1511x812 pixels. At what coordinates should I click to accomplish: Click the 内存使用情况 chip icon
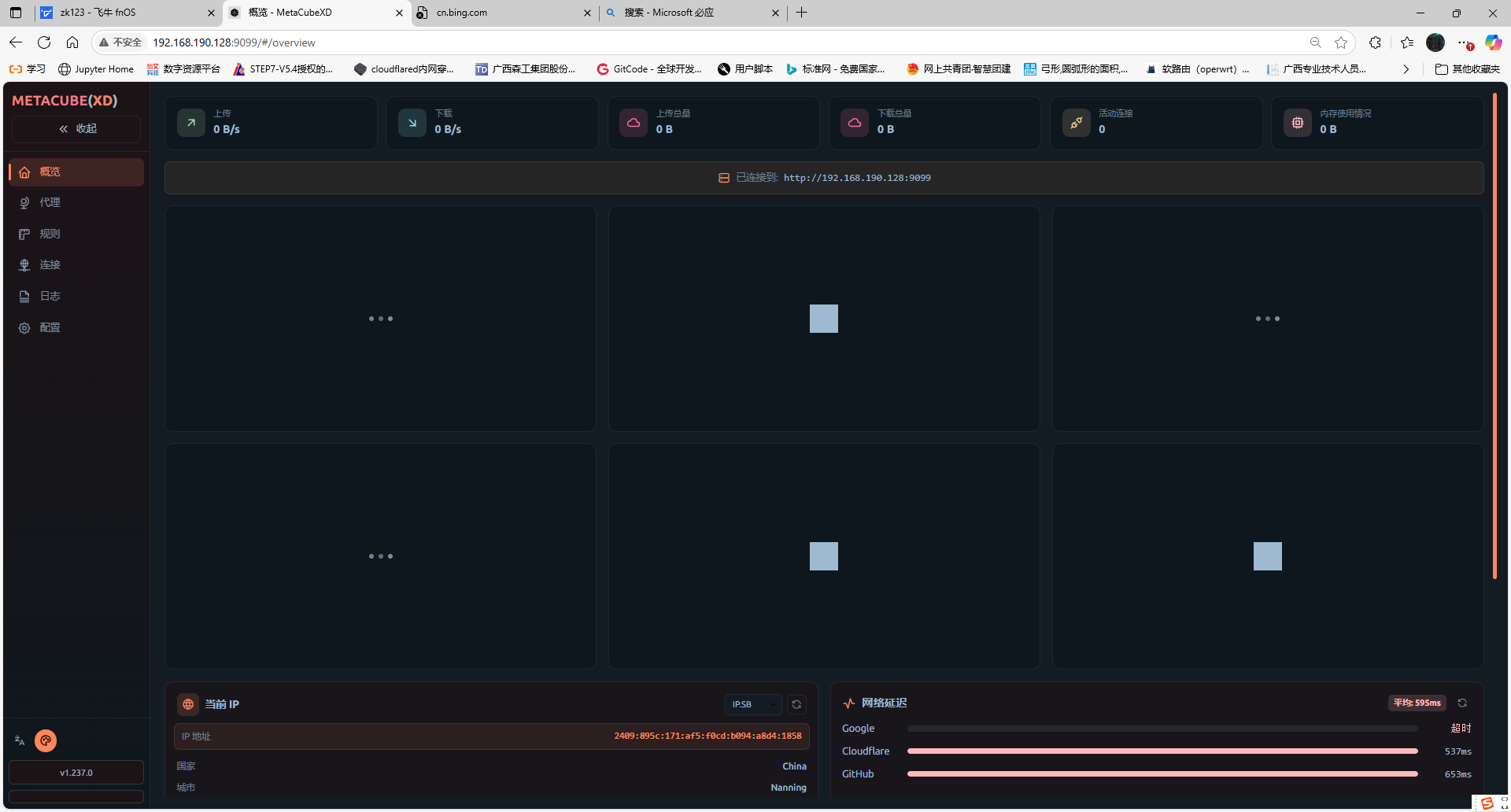1298,123
